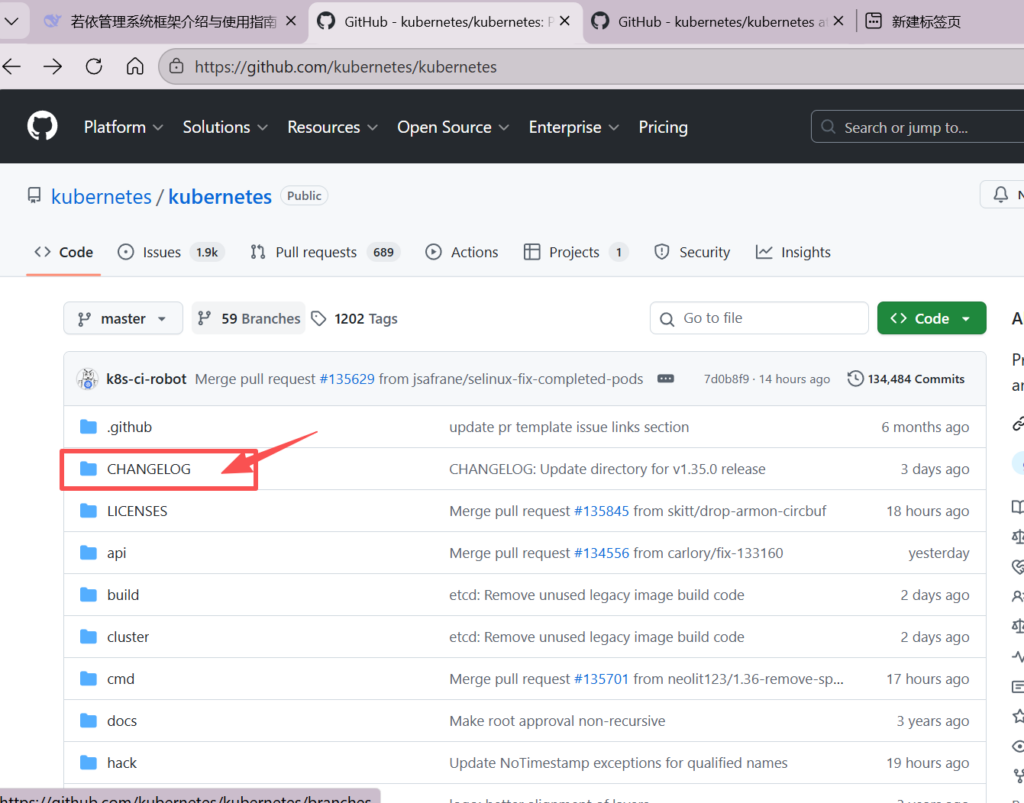1024x803 pixels.
Task: Reload the page with the browser refresh icon
Action: coord(94,67)
